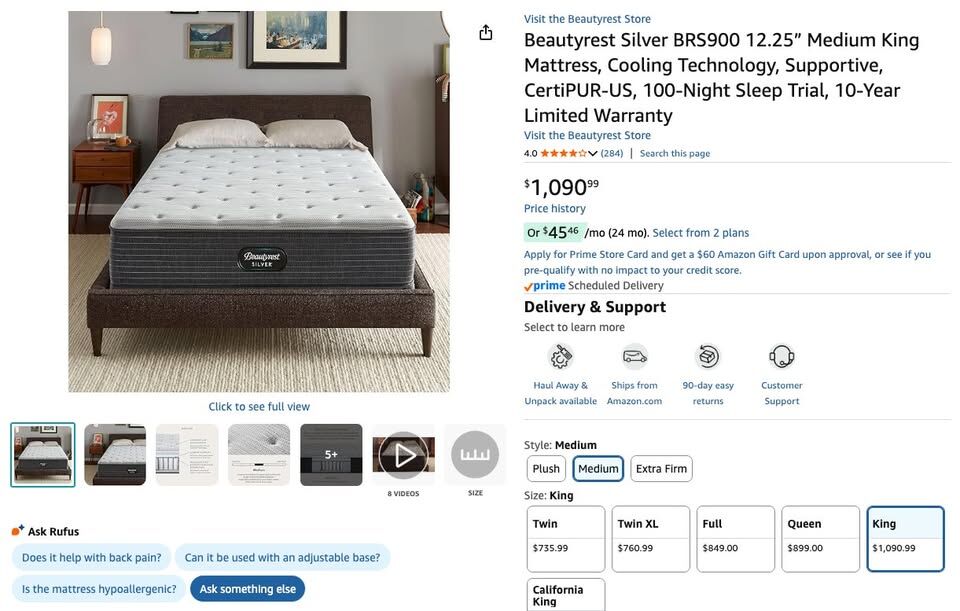Open the SIZE guide icon

[x=475, y=455]
